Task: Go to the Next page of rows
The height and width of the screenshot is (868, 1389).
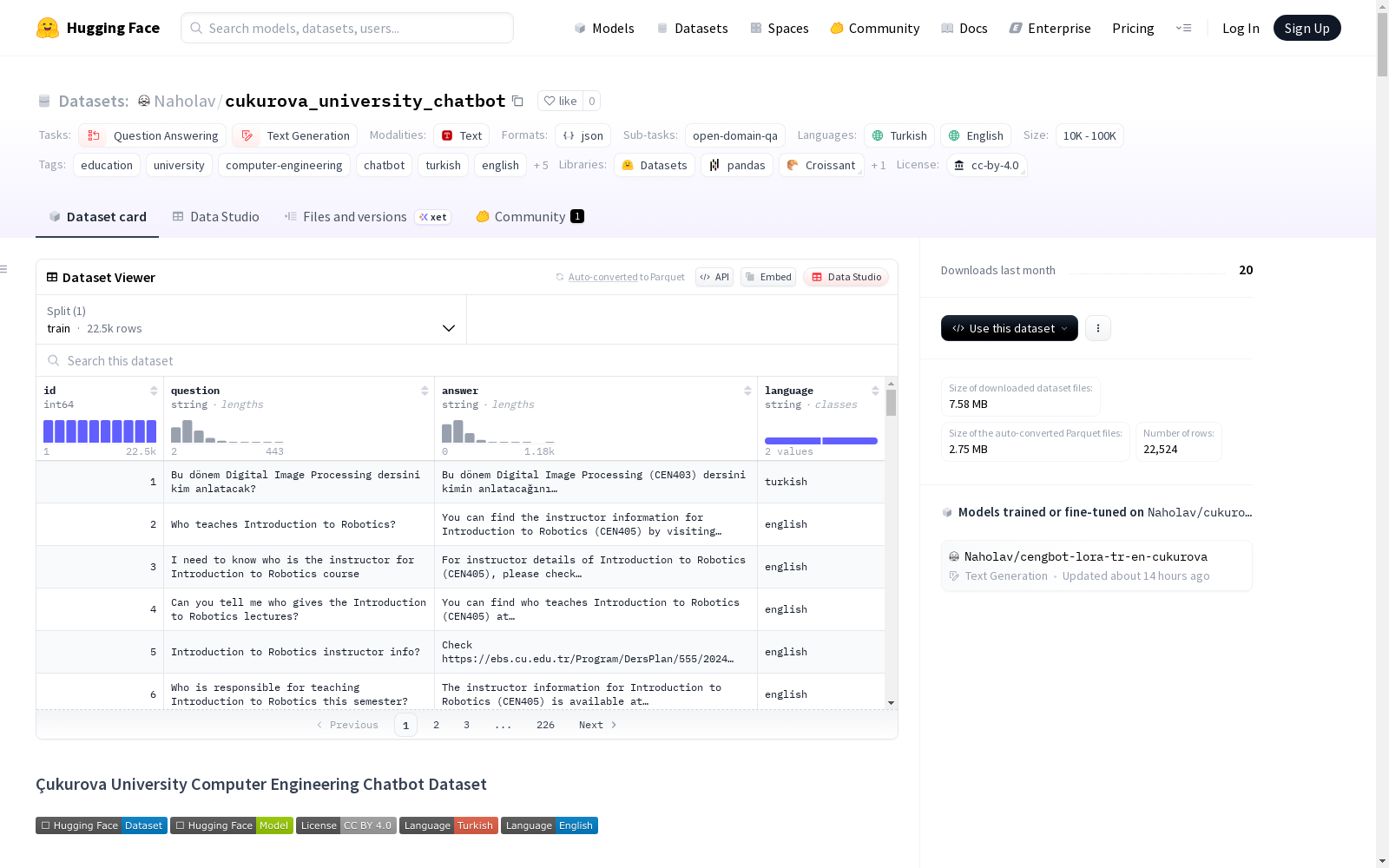Action: coord(597,725)
